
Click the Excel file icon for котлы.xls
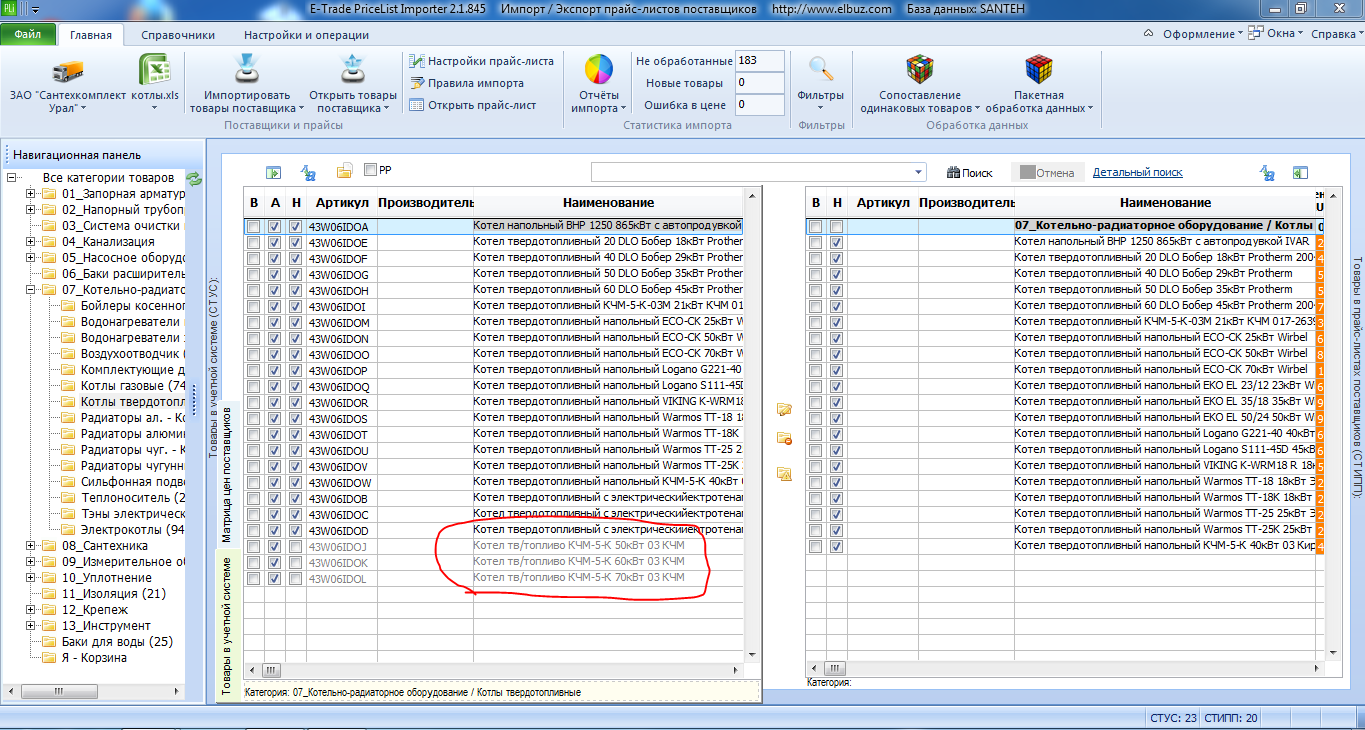click(x=154, y=71)
